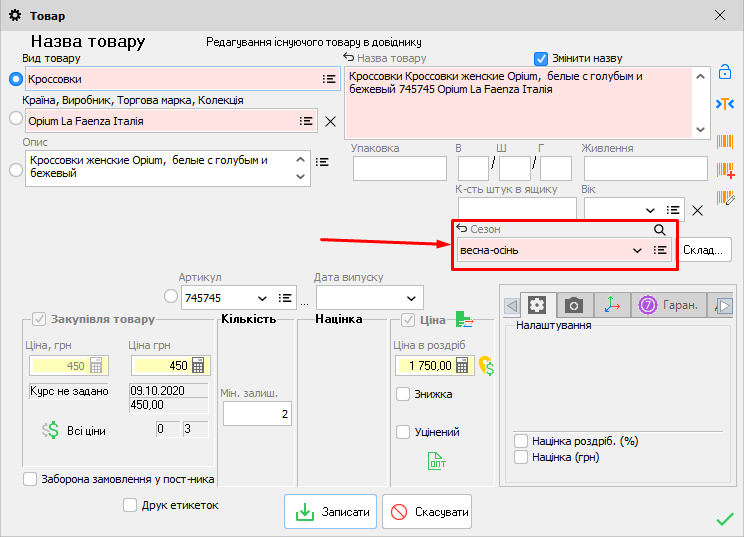Open the green ОПТ wholesale price icon
The width and height of the screenshot is (744, 537).
tap(437, 460)
